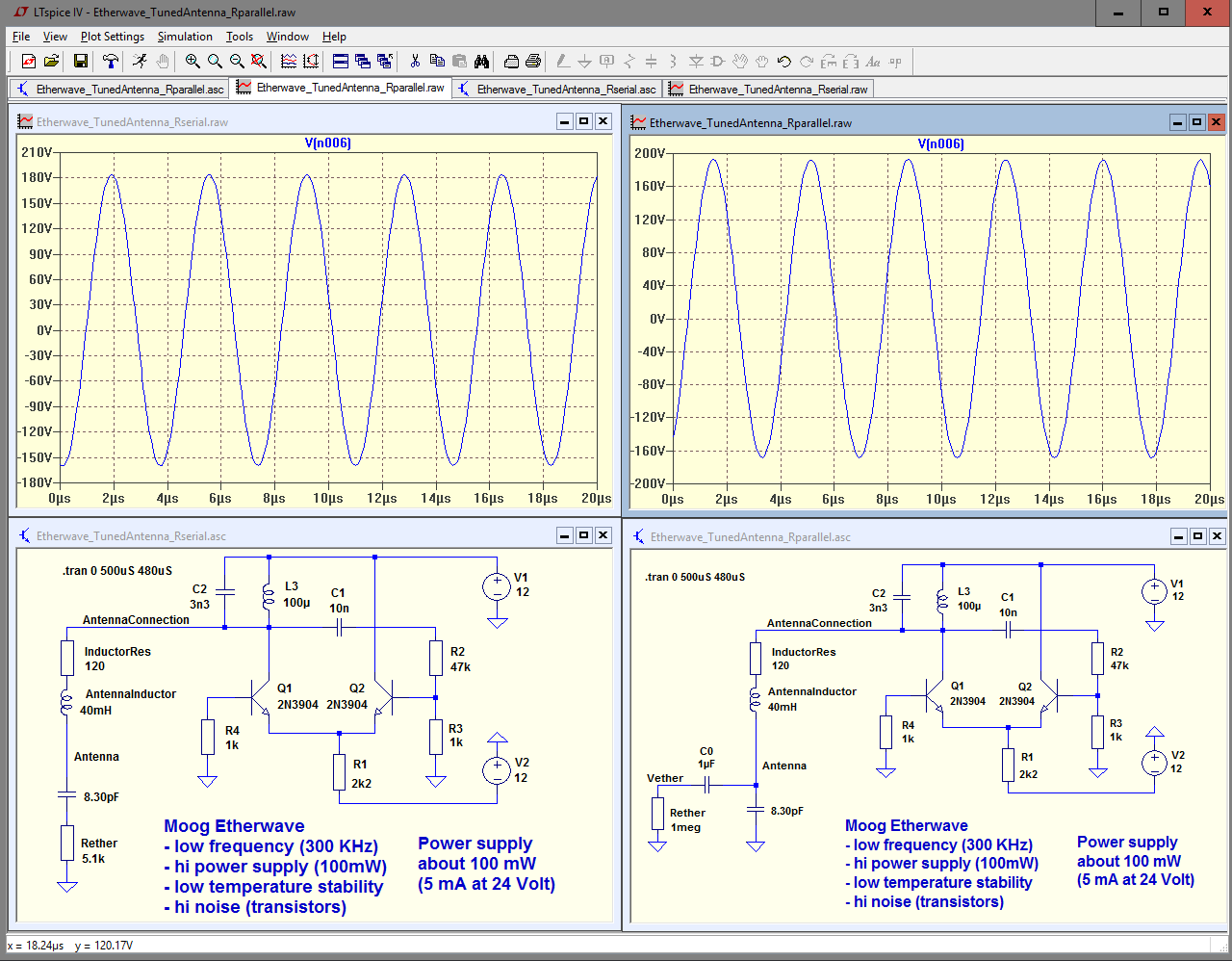Click the binoculars Find icon
This screenshot has width=1232, height=961.
click(x=481, y=62)
